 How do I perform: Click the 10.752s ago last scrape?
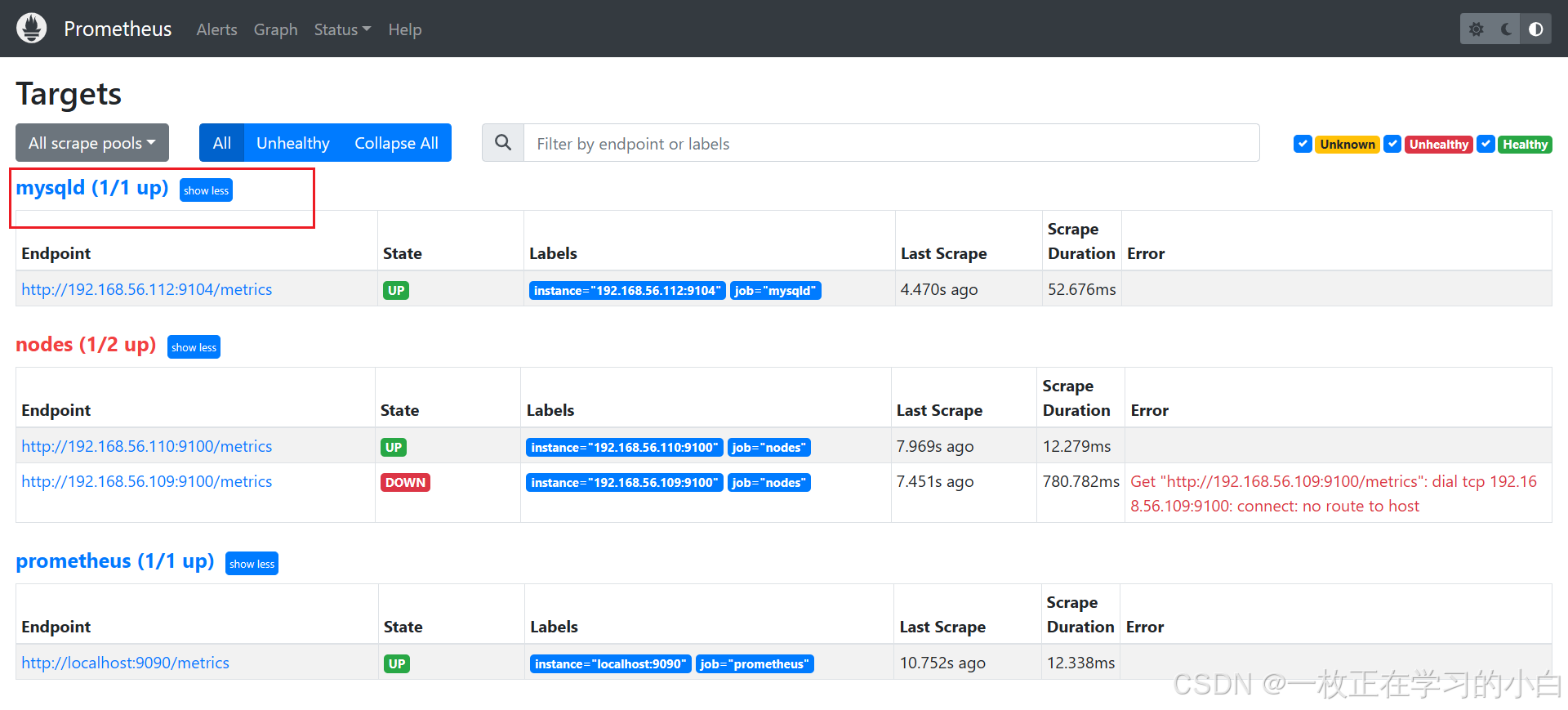coord(942,663)
